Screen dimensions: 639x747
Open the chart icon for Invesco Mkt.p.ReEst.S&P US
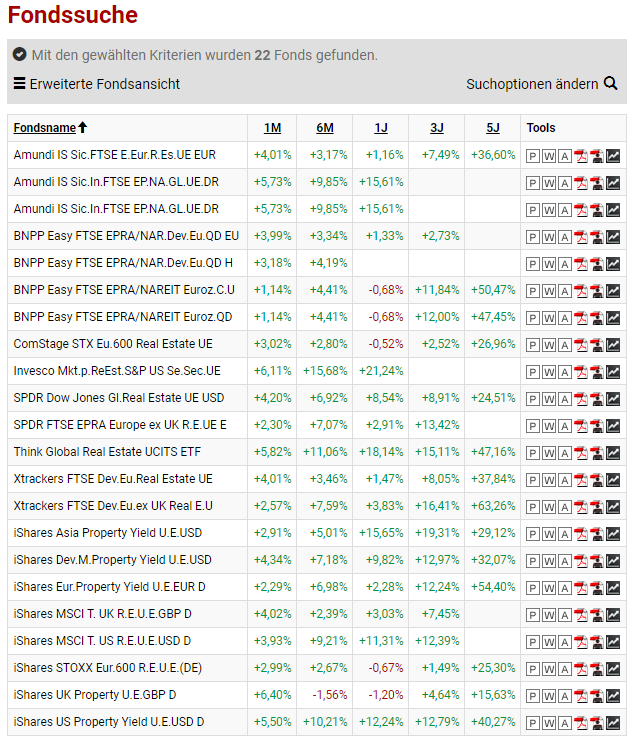pyautogui.click(x=613, y=371)
